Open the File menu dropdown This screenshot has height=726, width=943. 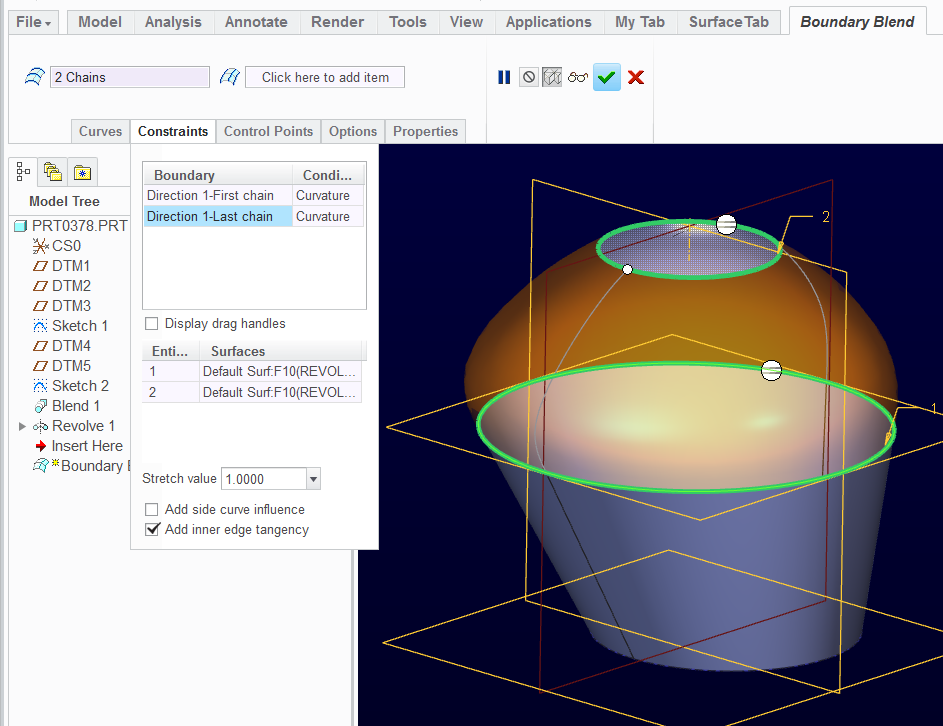[x=33, y=22]
